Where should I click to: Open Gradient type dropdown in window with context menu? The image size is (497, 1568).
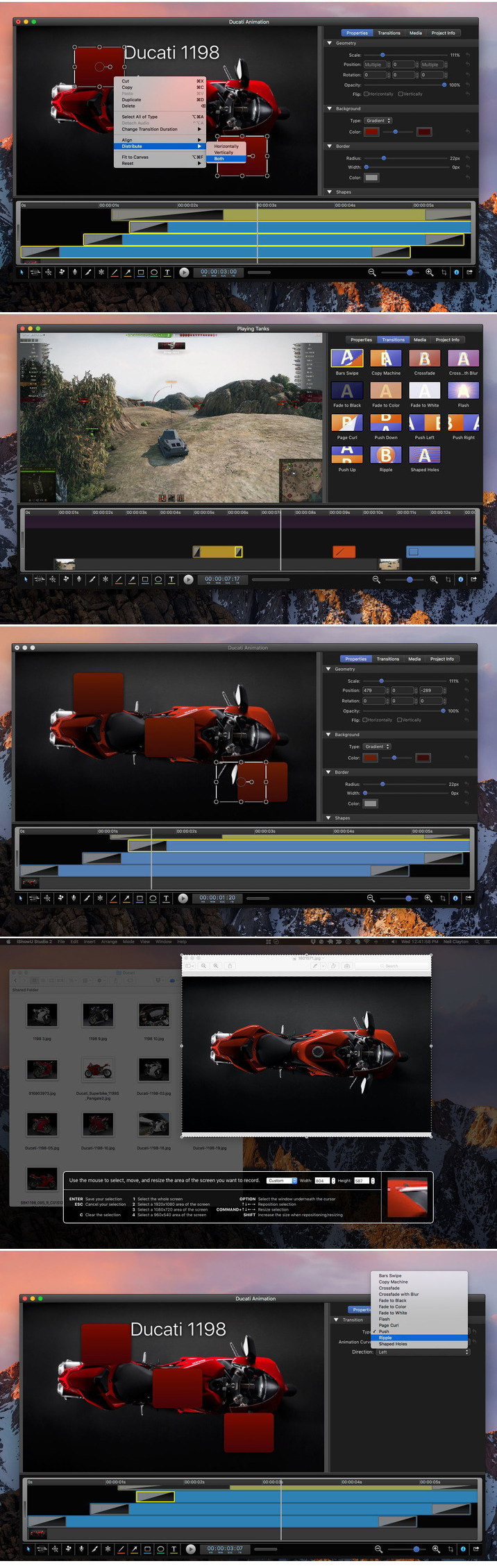pyautogui.click(x=378, y=121)
